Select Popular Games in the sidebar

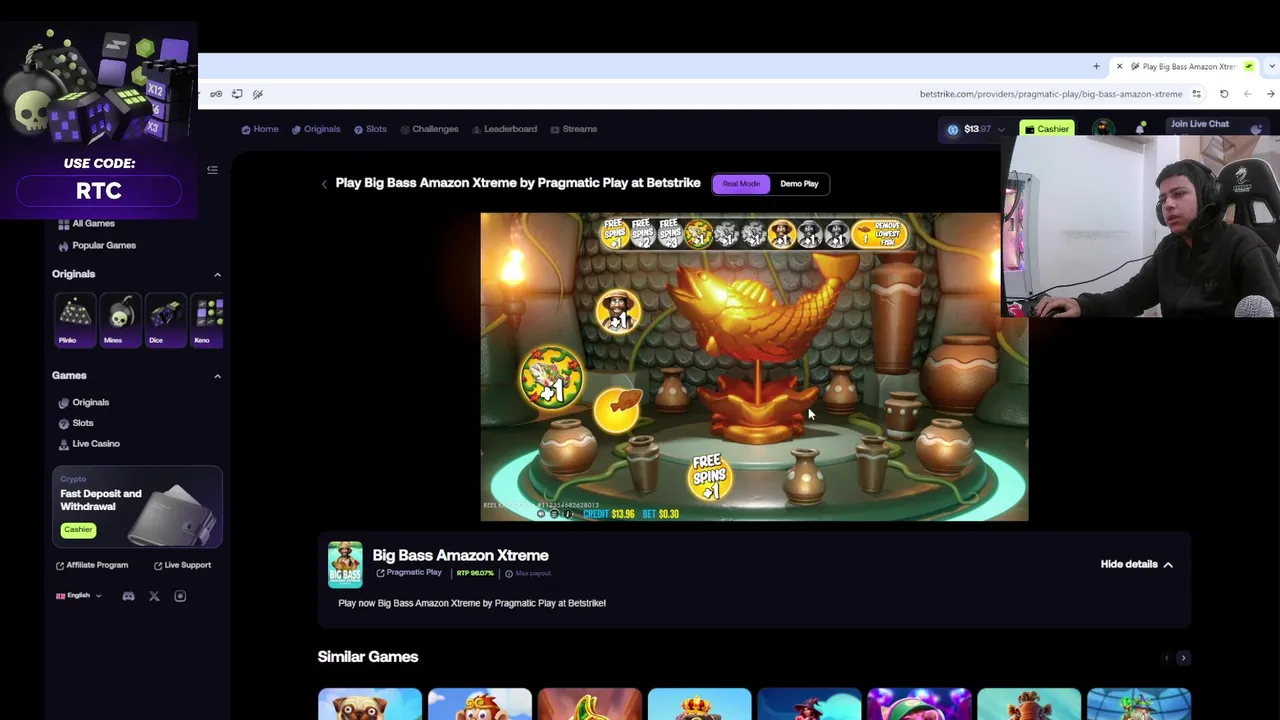click(97, 245)
